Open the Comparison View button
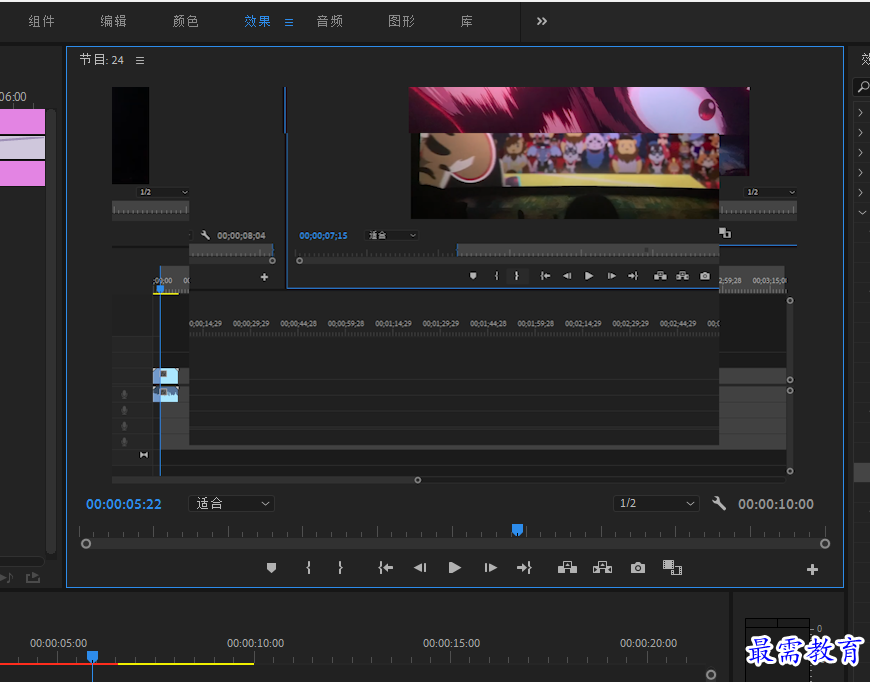Viewport: 870px width, 682px height. [x=672, y=567]
